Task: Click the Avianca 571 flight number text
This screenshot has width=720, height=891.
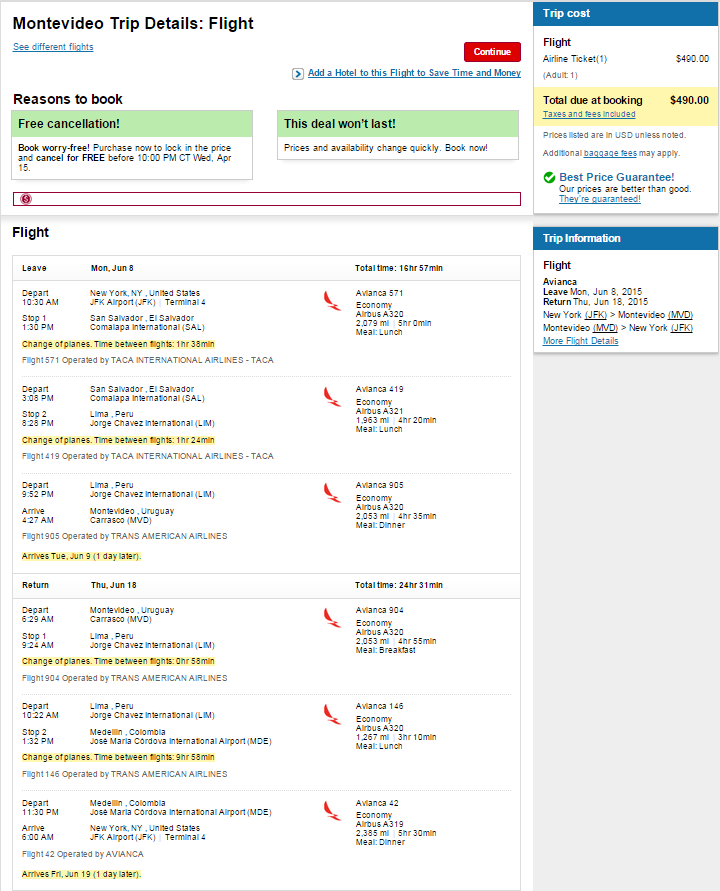Action: (380, 293)
